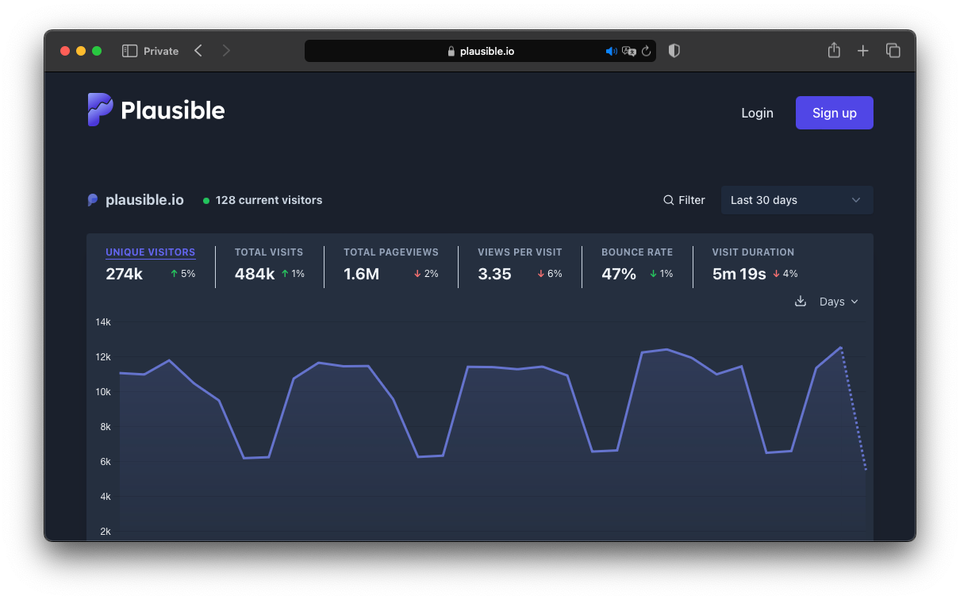Click the browser forward arrow

226,51
